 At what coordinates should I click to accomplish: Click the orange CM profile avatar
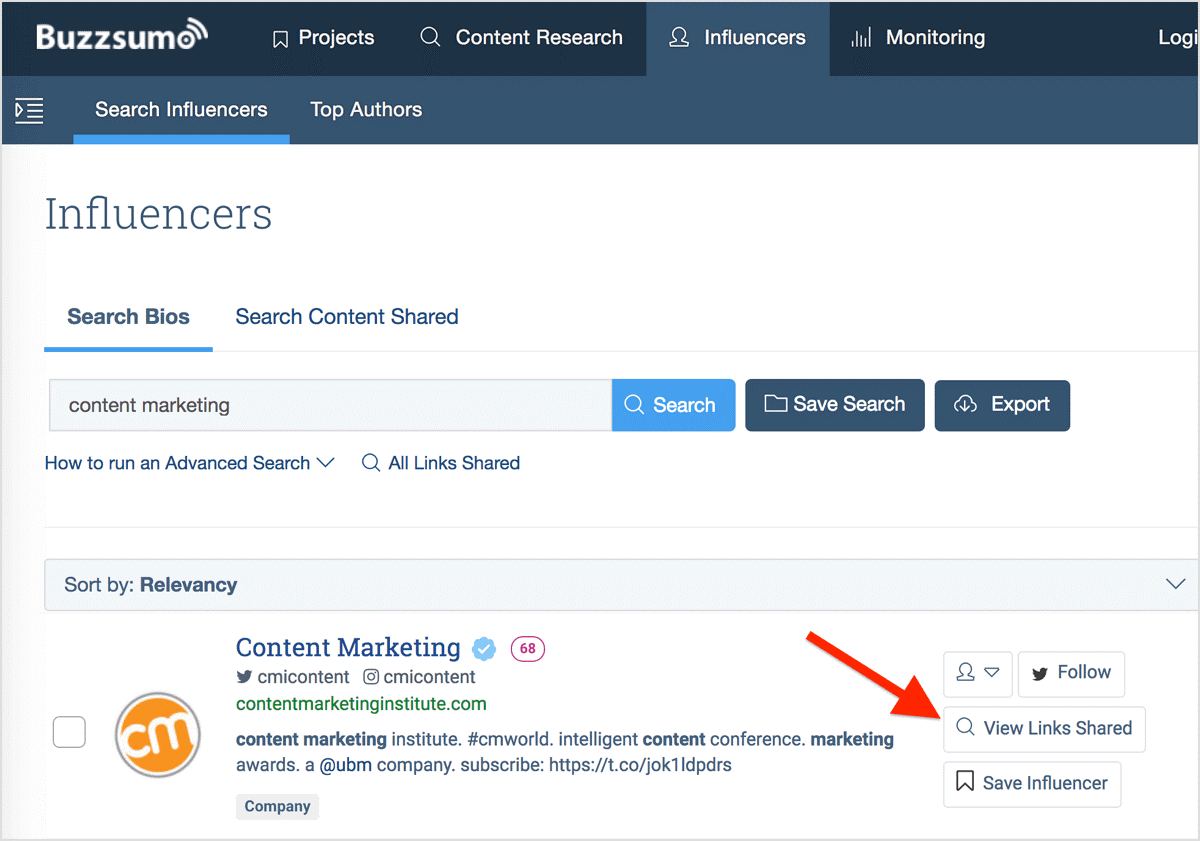tap(158, 735)
